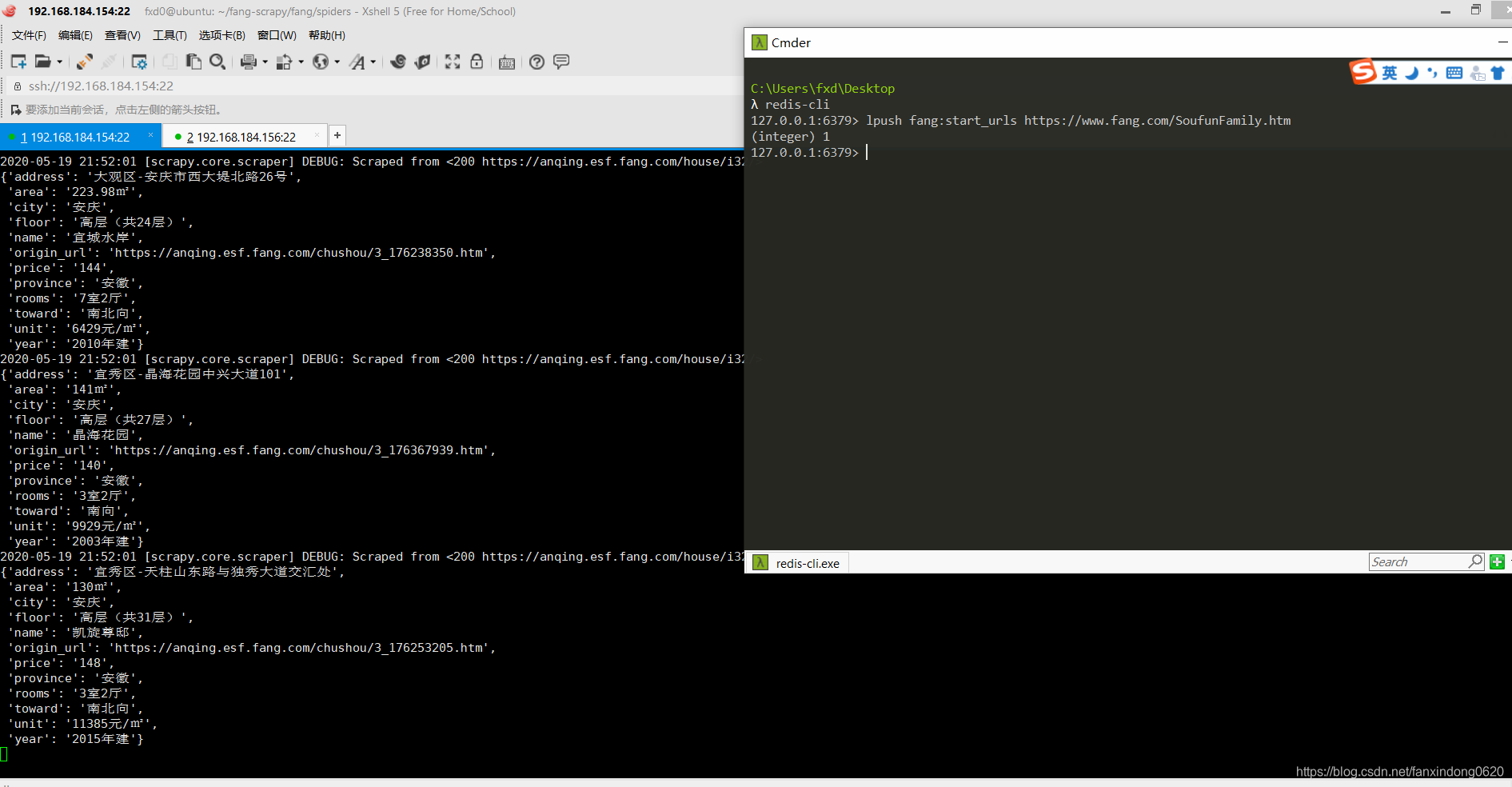Close the 192.168.184.156:22 tab
This screenshot has height=787, width=1512.
317,135
